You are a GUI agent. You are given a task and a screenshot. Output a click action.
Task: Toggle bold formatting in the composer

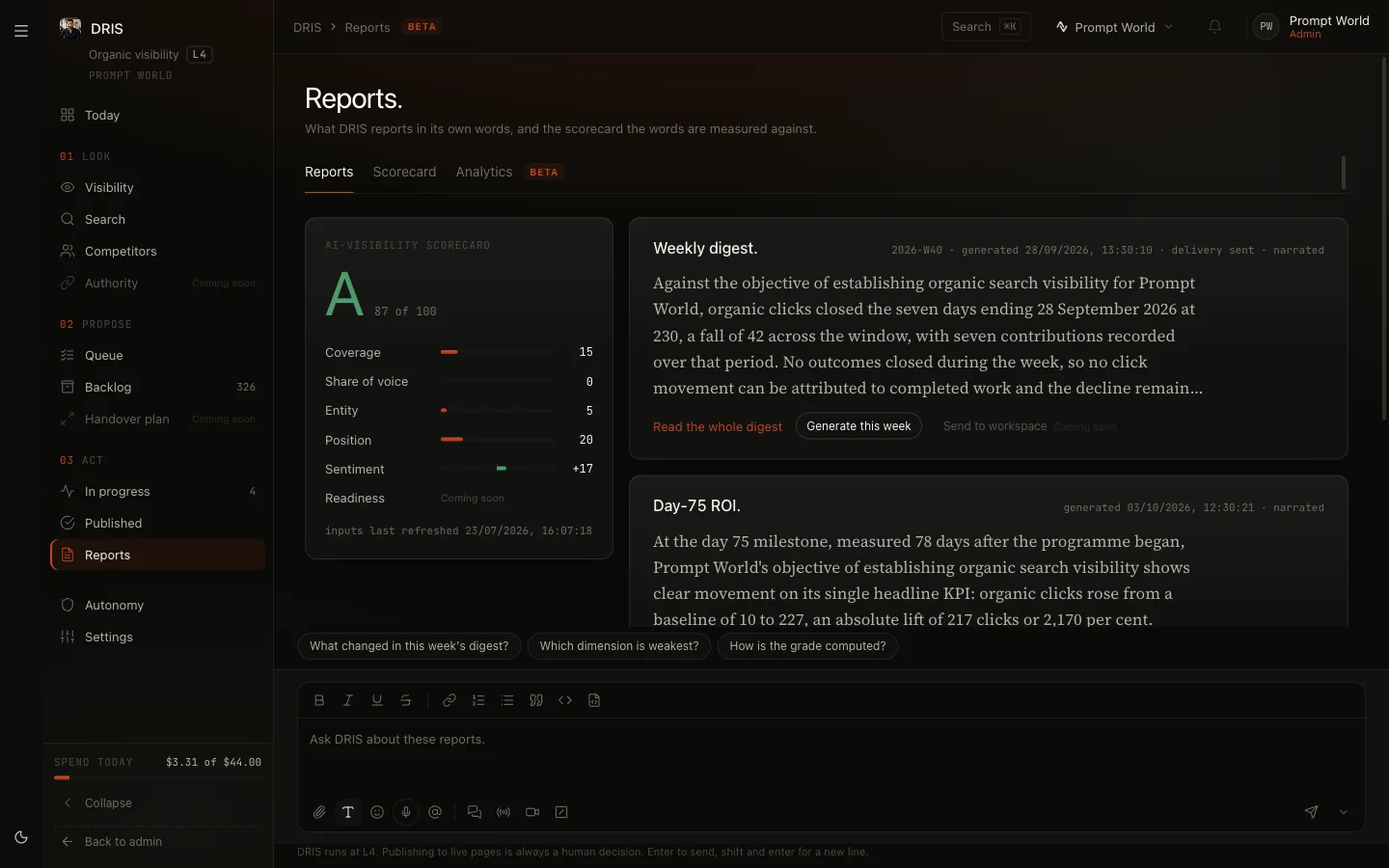(x=319, y=700)
